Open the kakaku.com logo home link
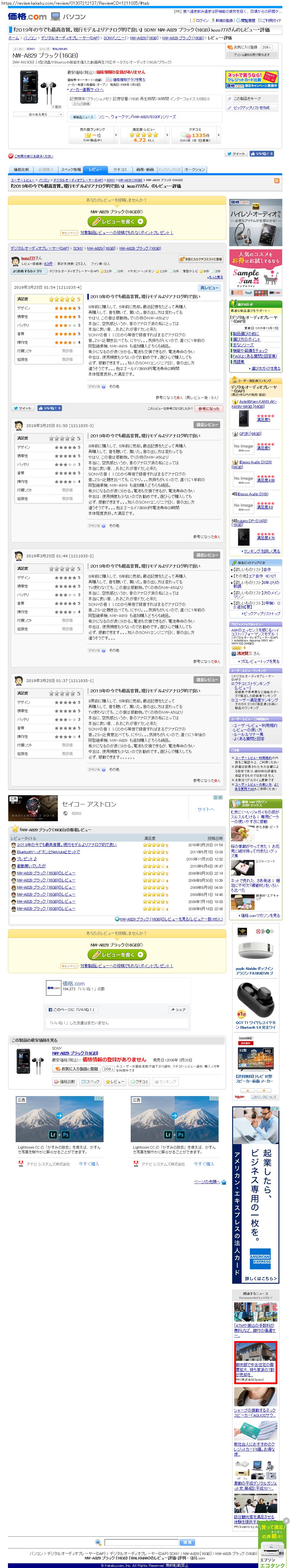 pyautogui.click(x=27, y=17)
